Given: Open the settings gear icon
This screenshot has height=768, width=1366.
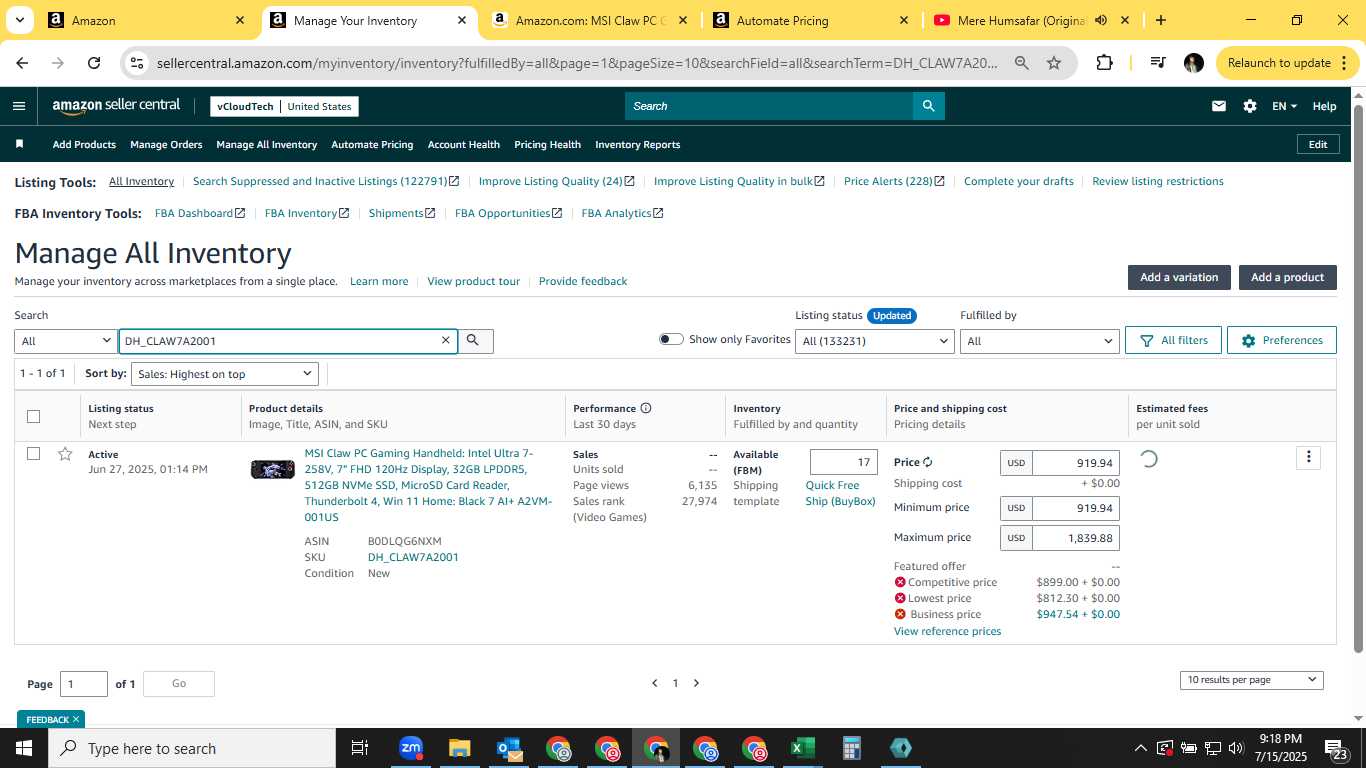Looking at the screenshot, I should 1249,106.
